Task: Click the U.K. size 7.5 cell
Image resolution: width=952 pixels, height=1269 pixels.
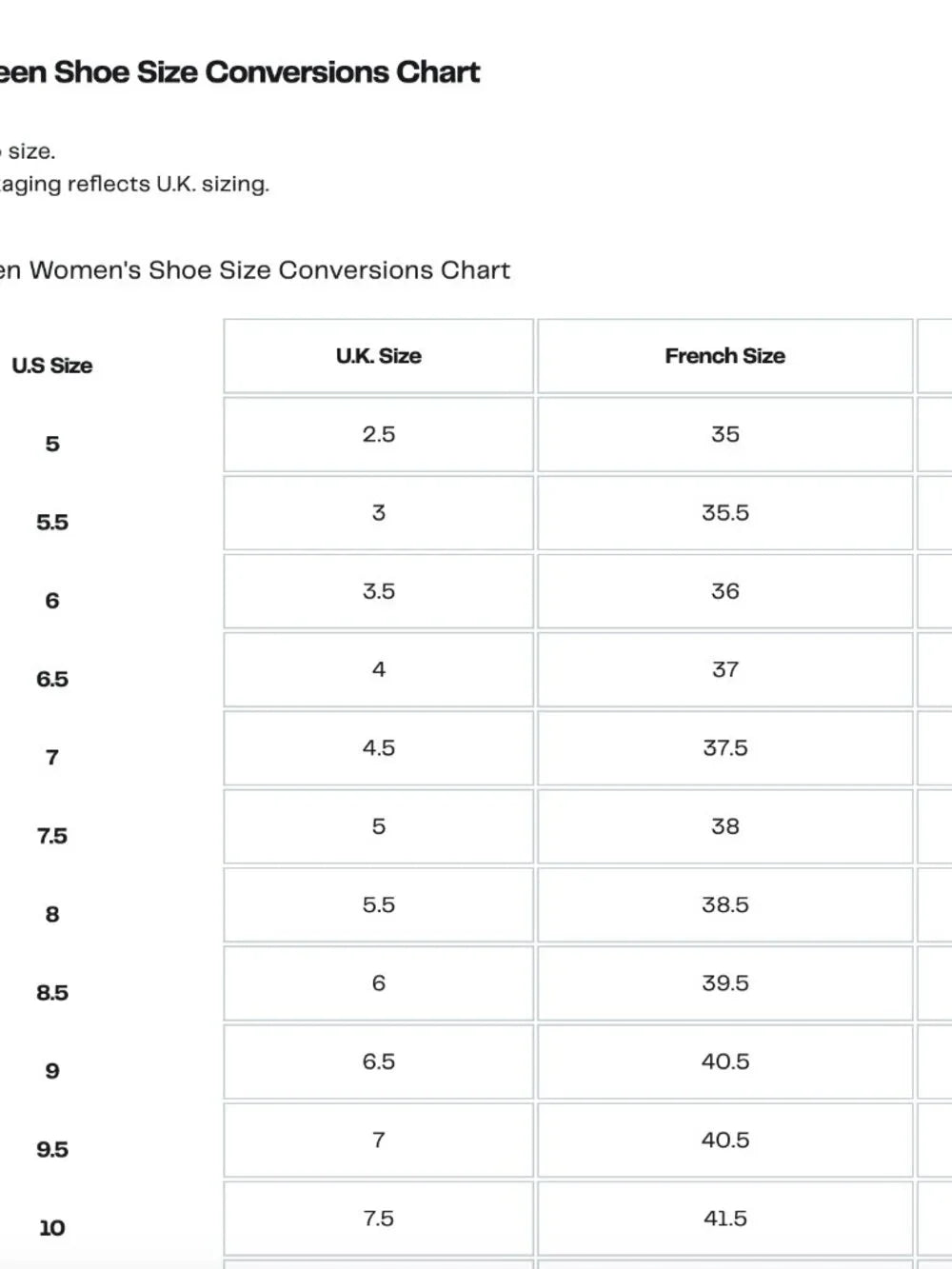Action: [x=378, y=1218]
